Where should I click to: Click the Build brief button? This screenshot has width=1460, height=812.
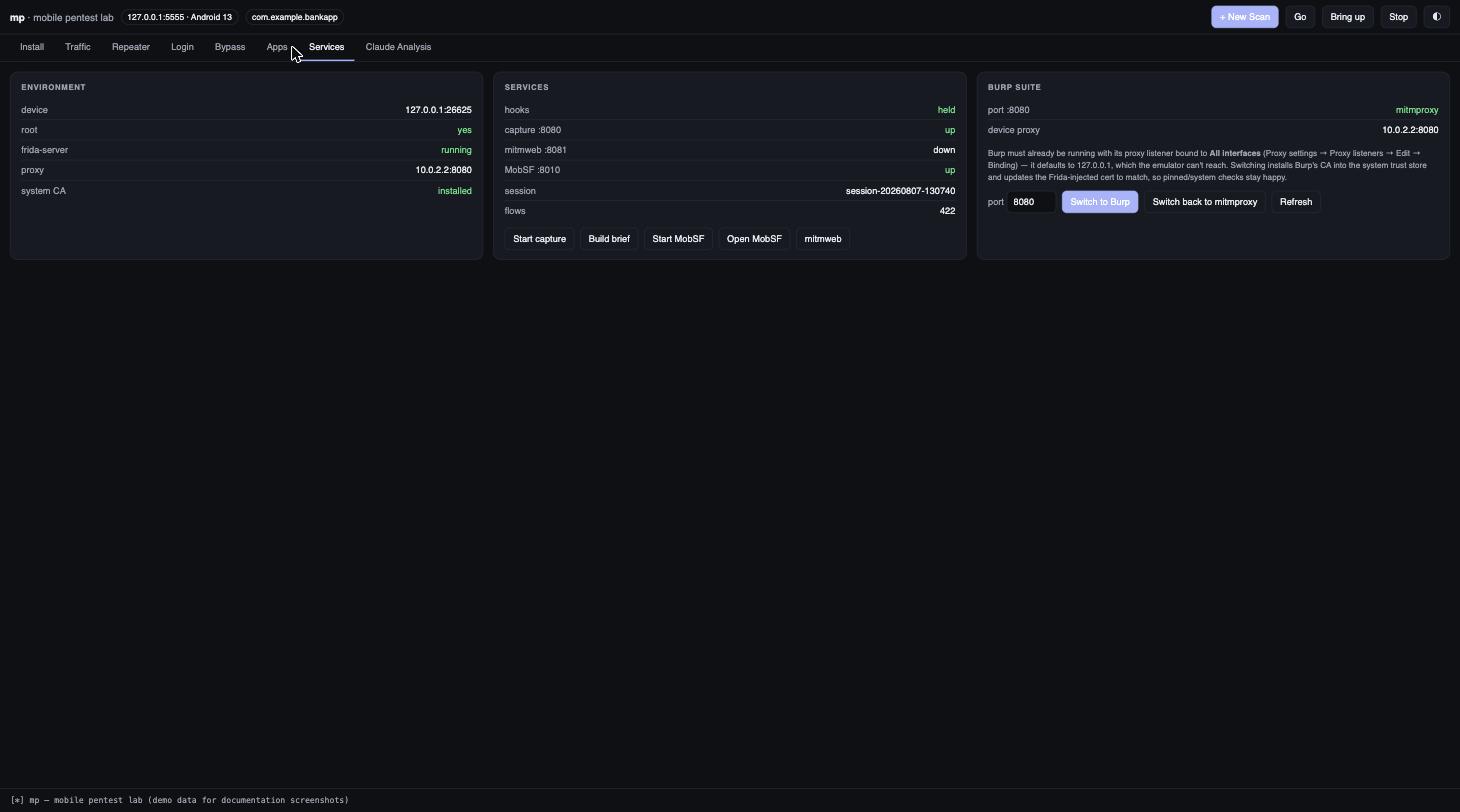coord(609,239)
